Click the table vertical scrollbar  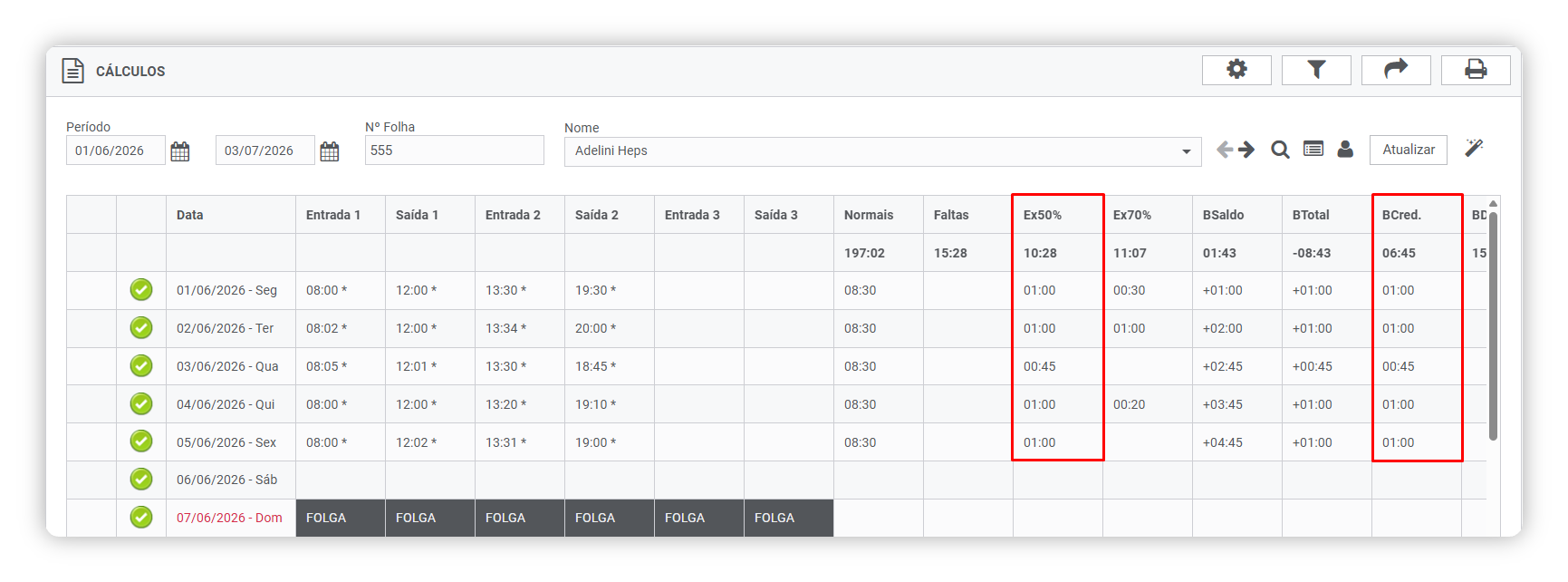(x=1493, y=325)
